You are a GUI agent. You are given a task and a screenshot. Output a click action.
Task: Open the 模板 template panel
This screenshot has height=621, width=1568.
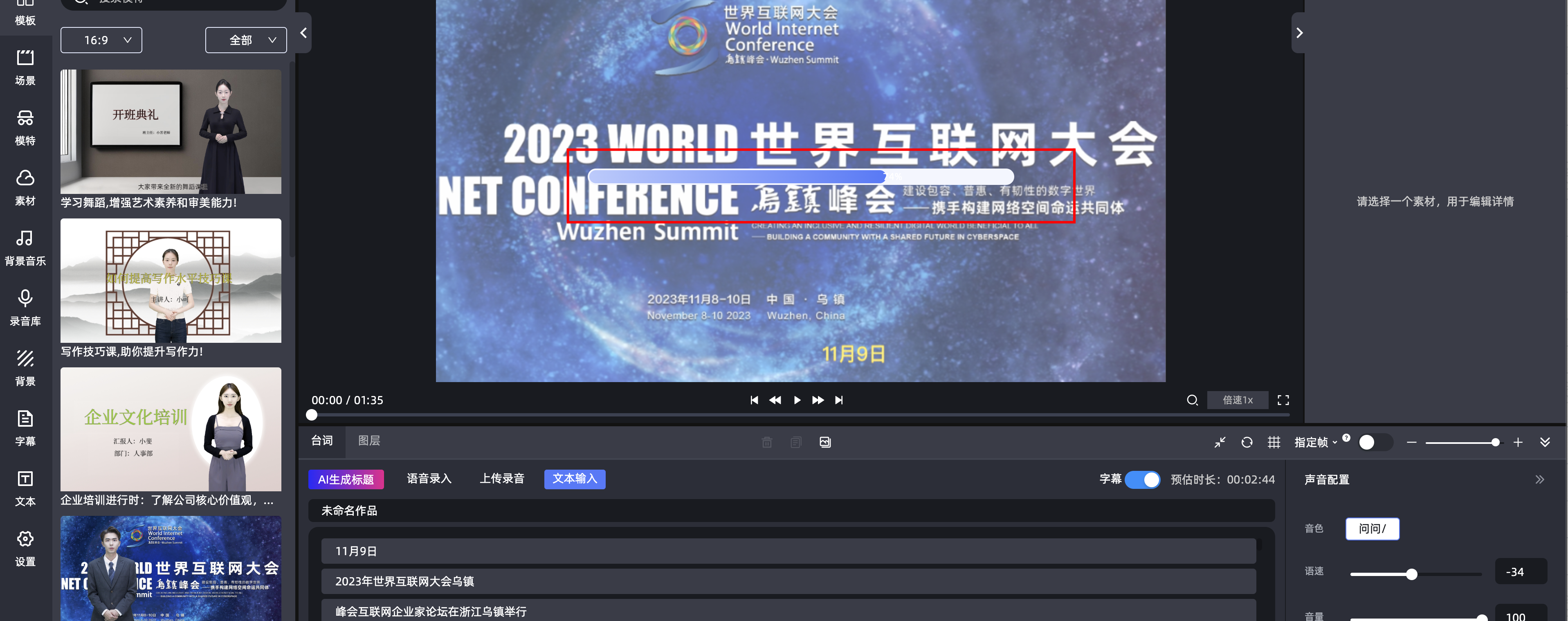click(x=25, y=13)
